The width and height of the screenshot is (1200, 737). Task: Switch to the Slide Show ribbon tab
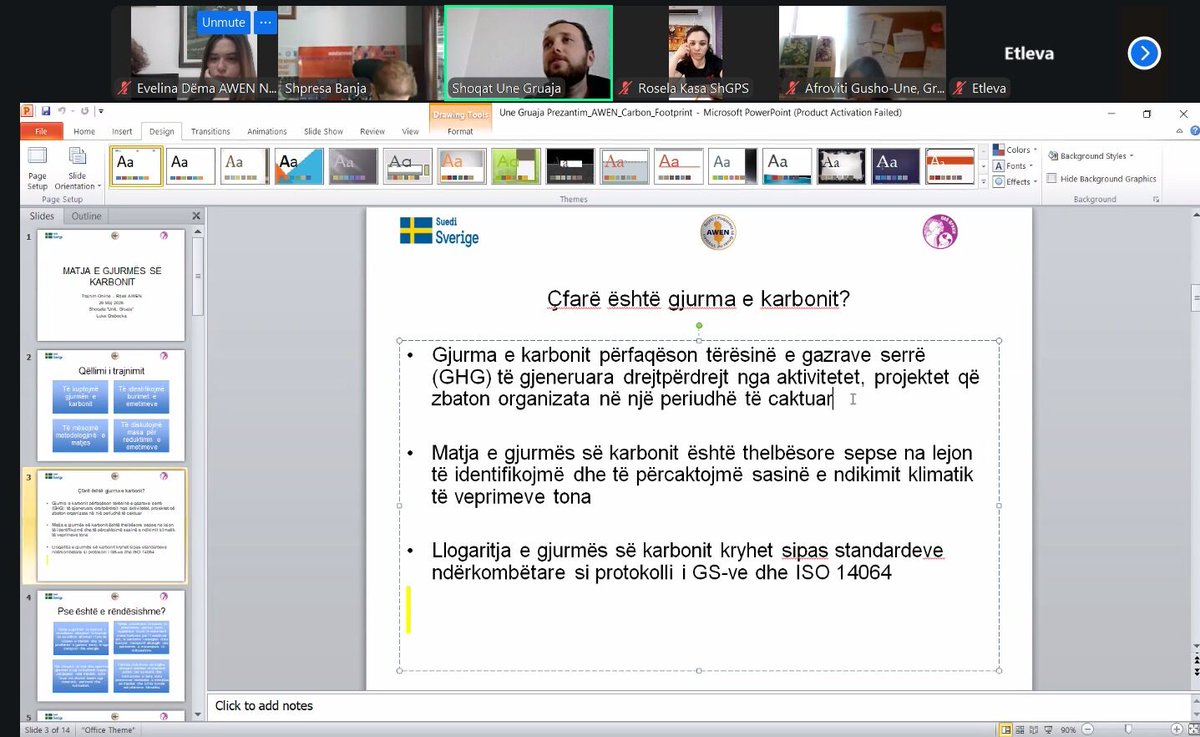[x=324, y=131]
